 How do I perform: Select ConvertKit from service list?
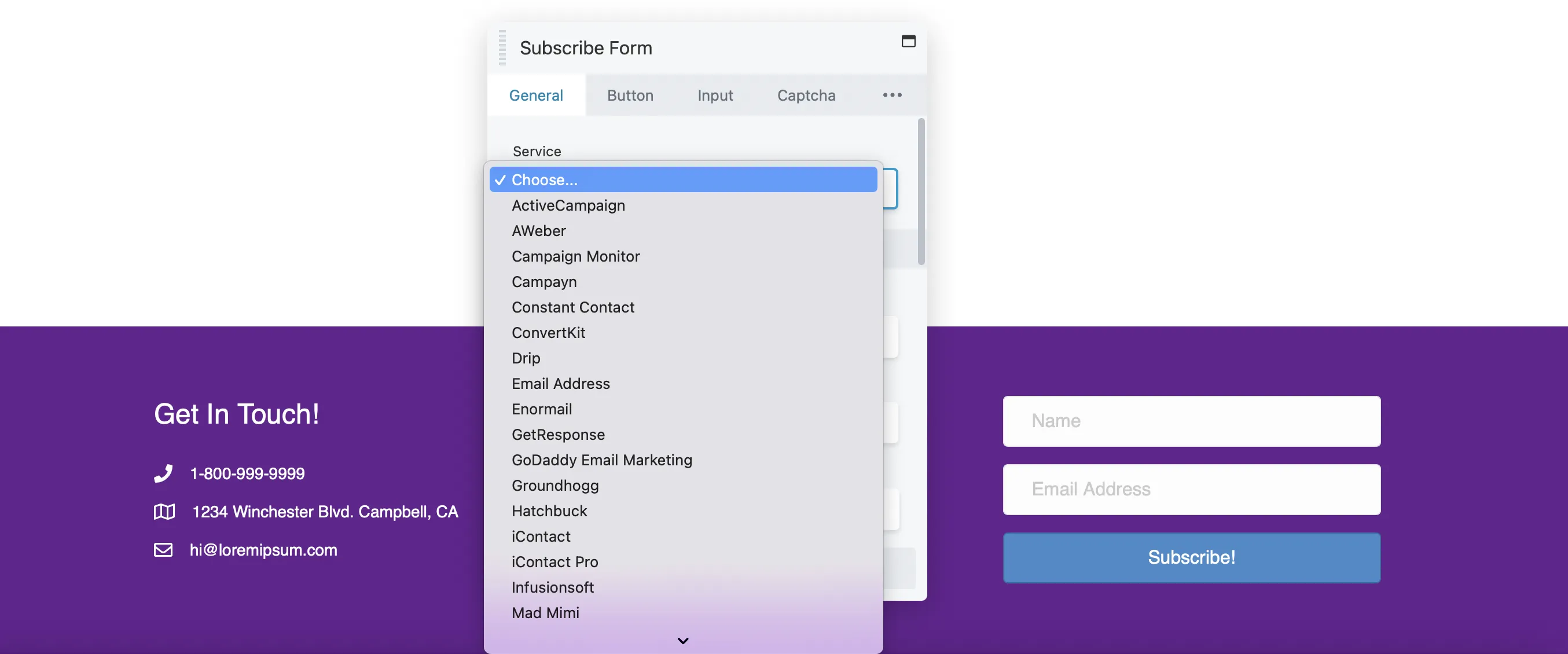(548, 332)
